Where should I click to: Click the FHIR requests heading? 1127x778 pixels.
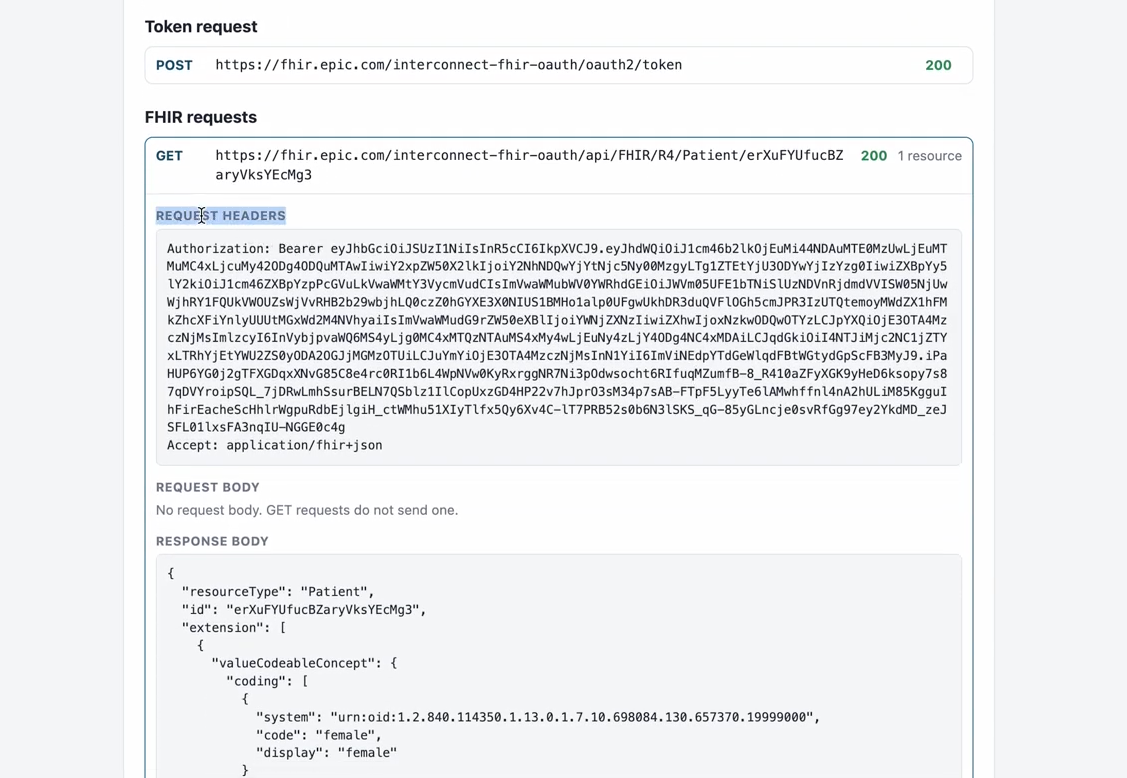coord(201,117)
